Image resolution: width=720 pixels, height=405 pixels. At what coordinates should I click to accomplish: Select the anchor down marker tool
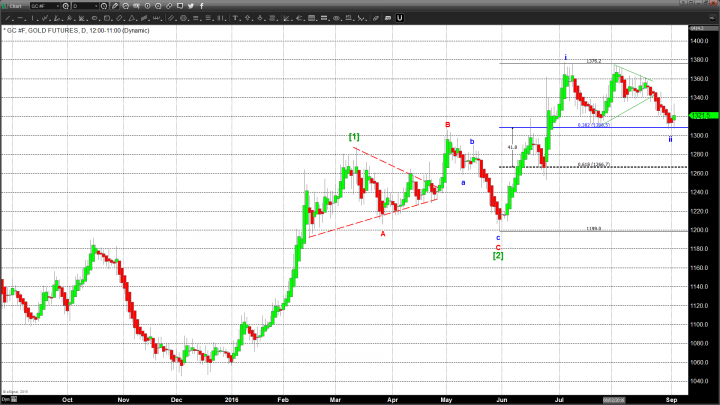(x=260, y=18)
